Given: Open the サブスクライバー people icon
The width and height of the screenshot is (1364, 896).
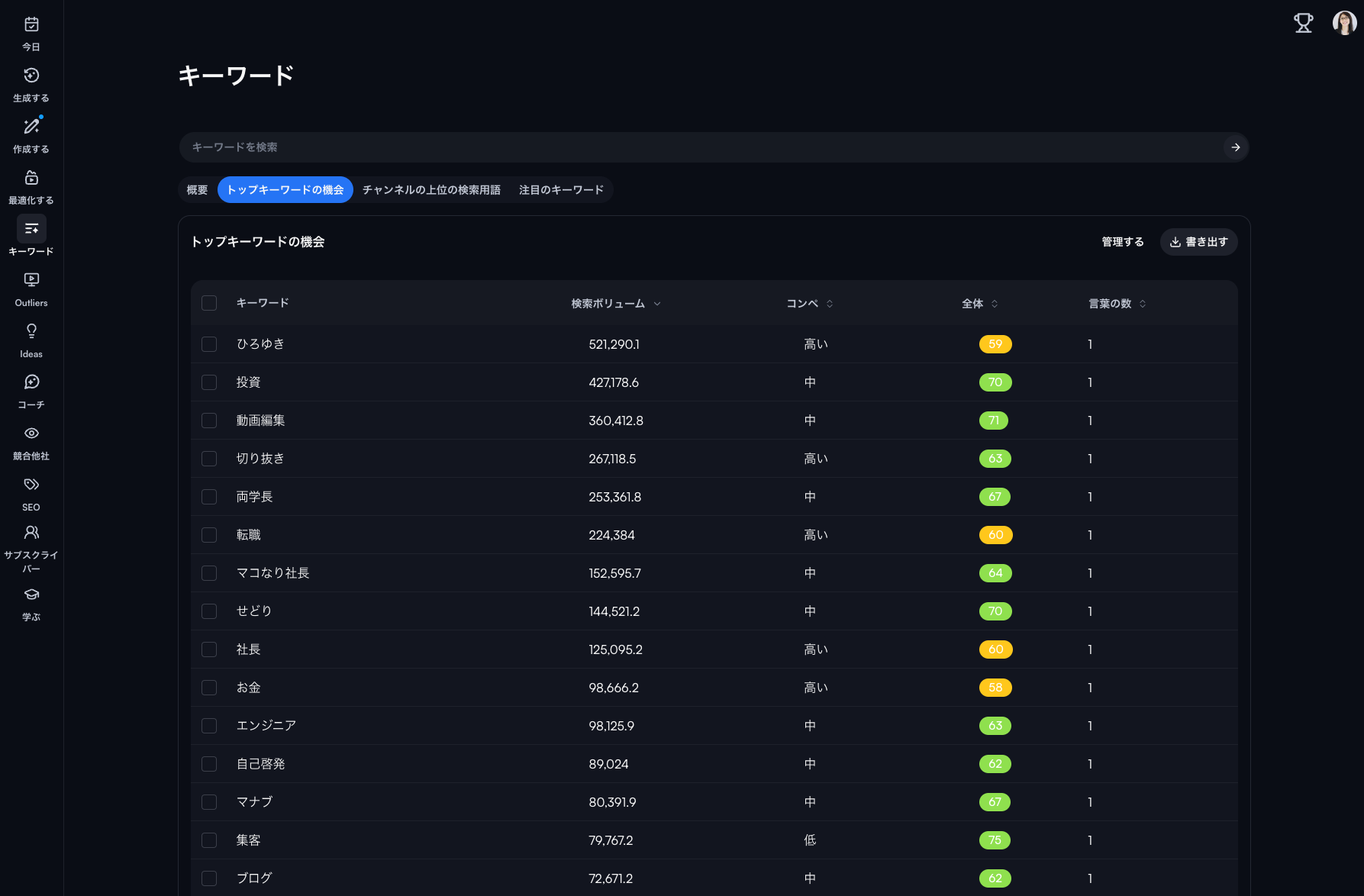Looking at the screenshot, I should click(31, 533).
